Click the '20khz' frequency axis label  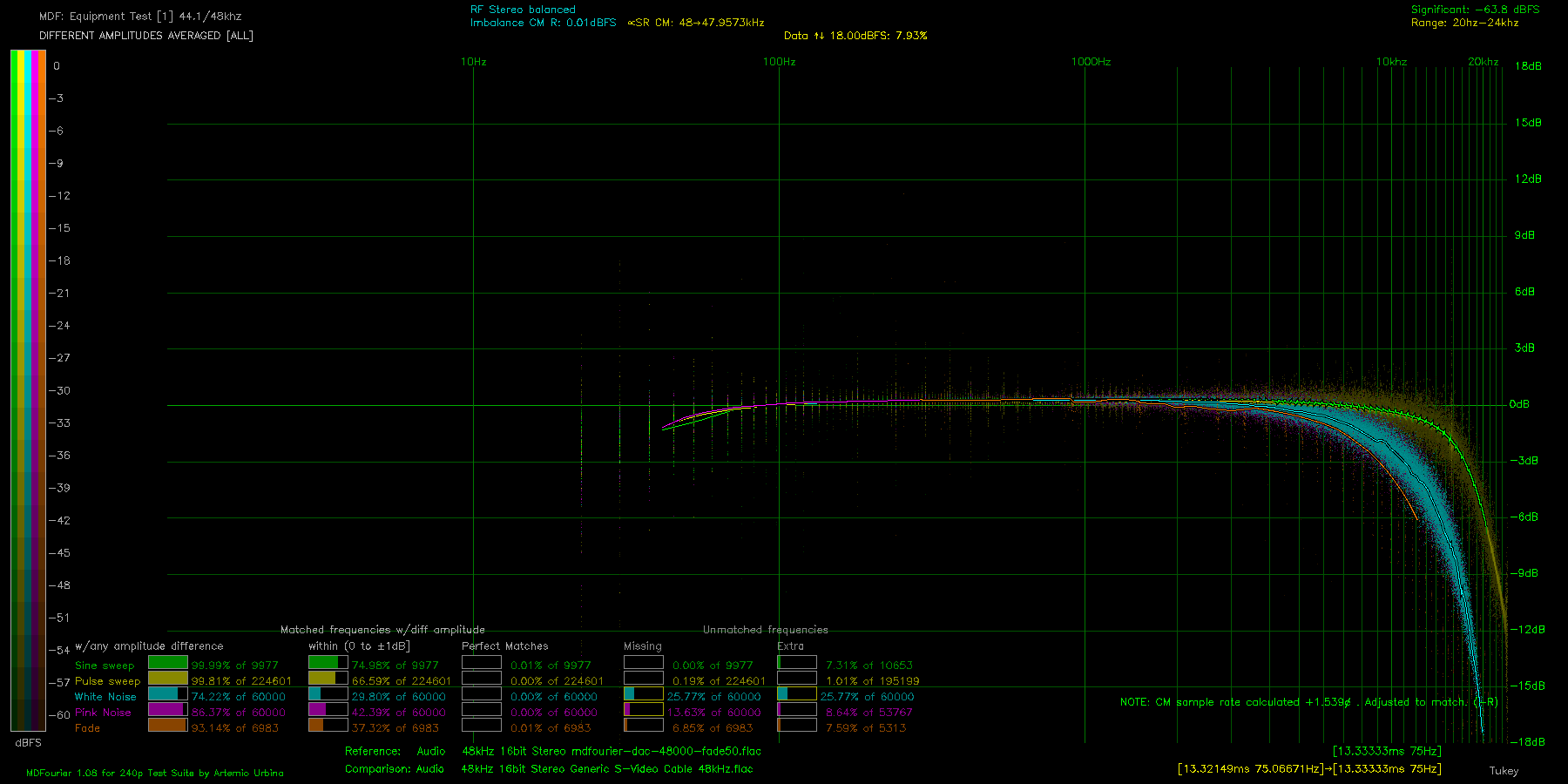(x=1484, y=62)
